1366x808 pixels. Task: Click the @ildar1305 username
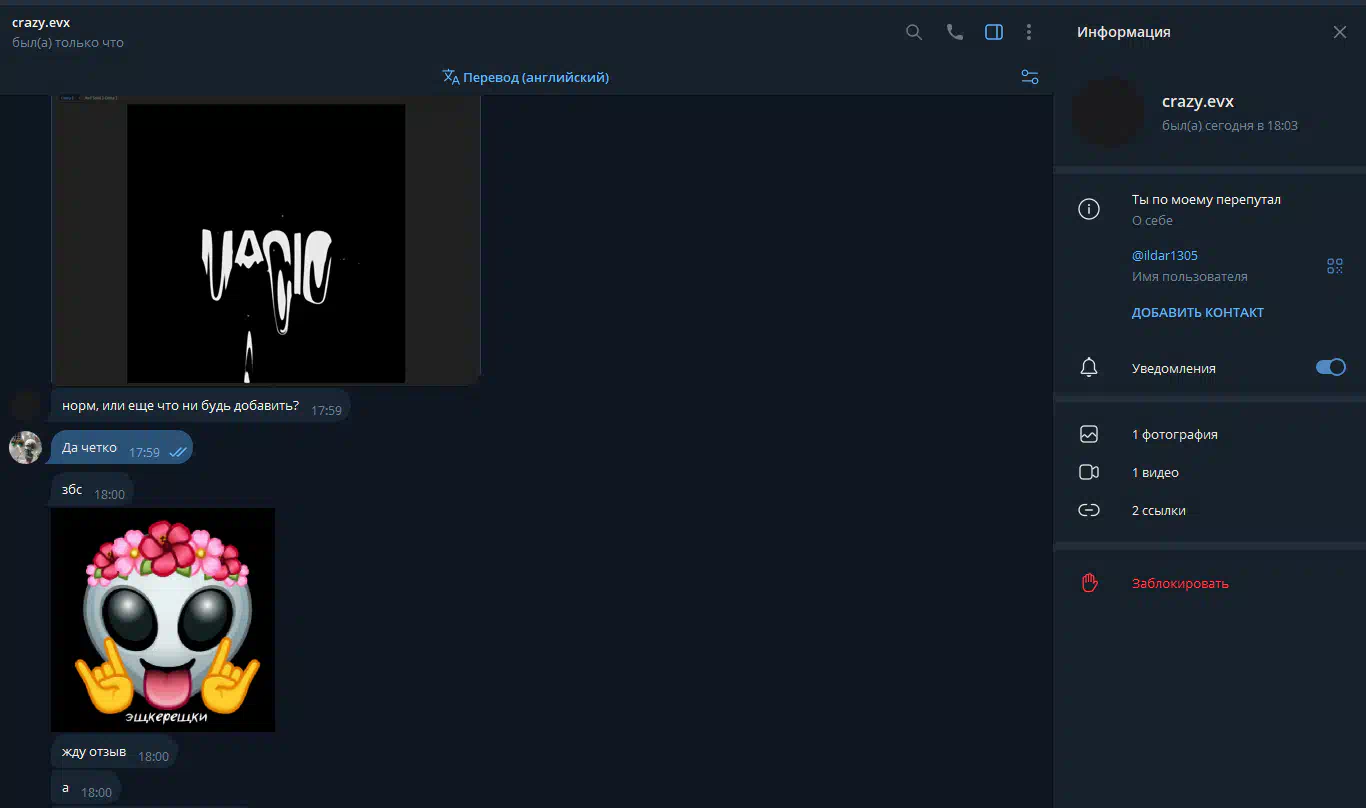pyautogui.click(x=1164, y=256)
